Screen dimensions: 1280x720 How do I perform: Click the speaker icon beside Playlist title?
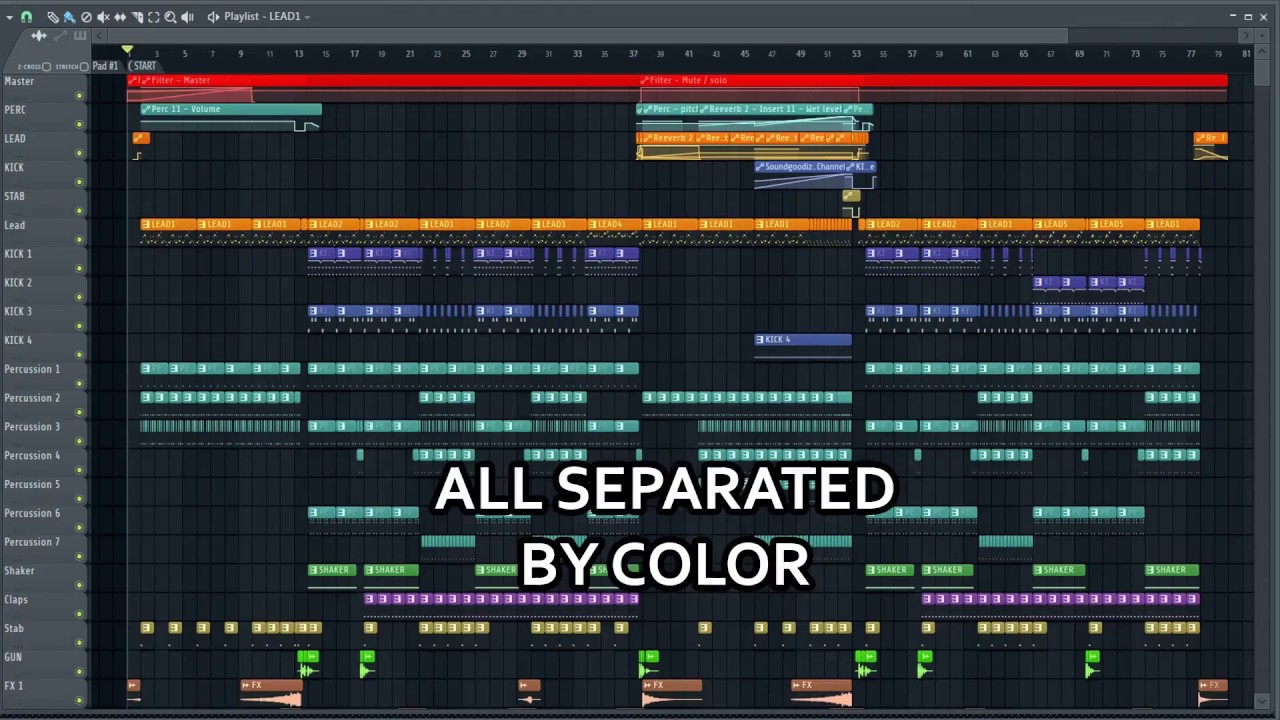[213, 17]
